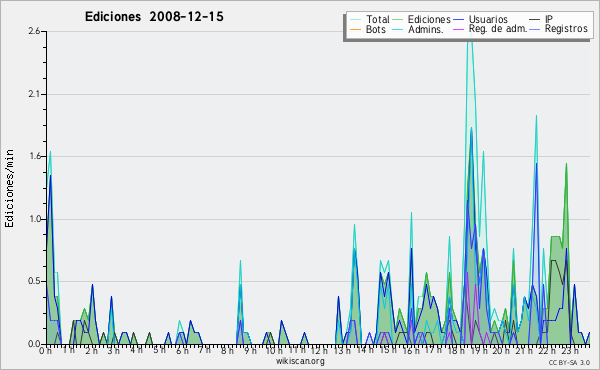Click the 'Reg. de adm.' legend label
This screenshot has height=370, width=600.
click(x=498, y=29)
